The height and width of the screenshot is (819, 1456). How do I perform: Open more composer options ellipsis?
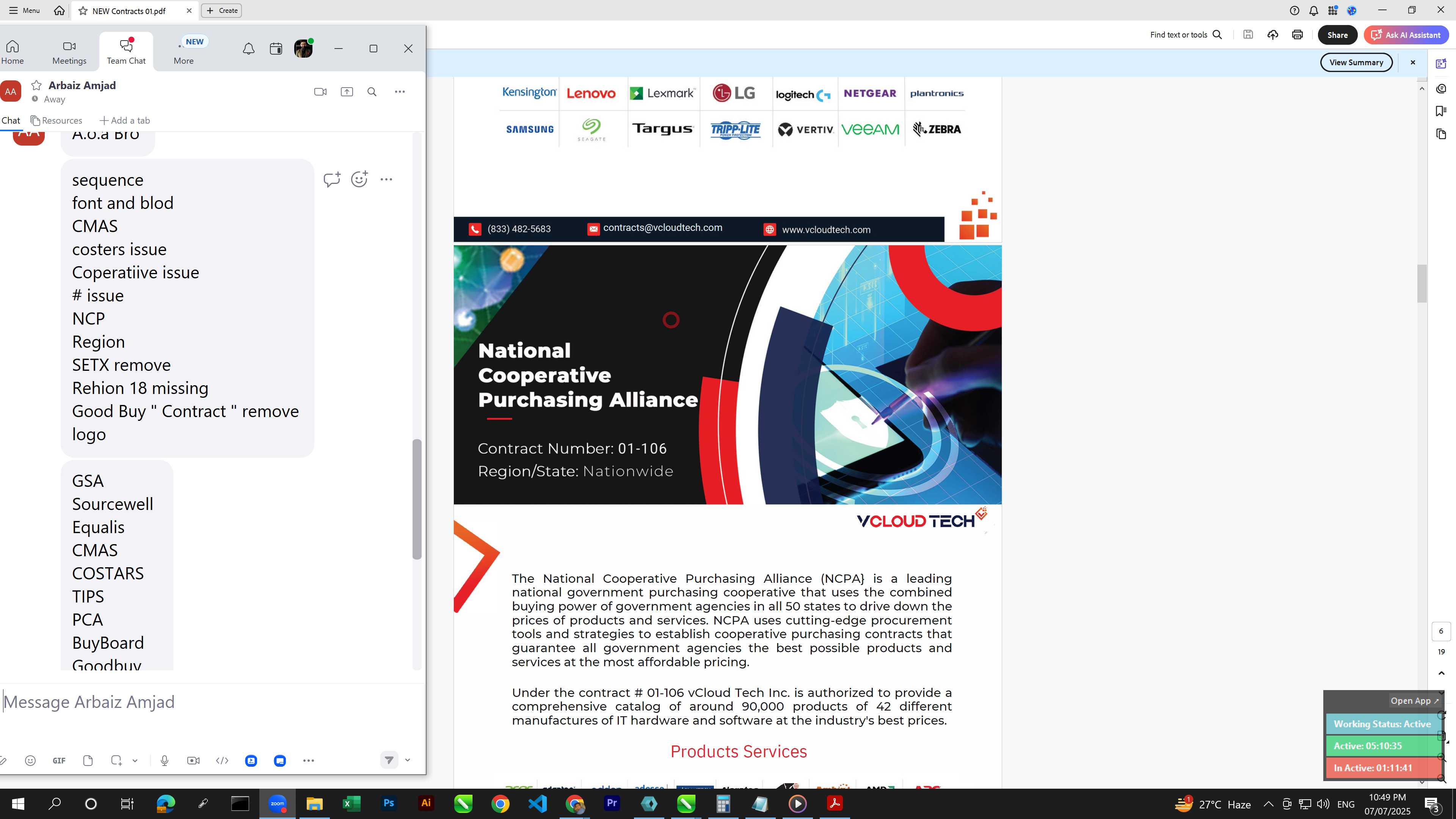pyautogui.click(x=309, y=761)
